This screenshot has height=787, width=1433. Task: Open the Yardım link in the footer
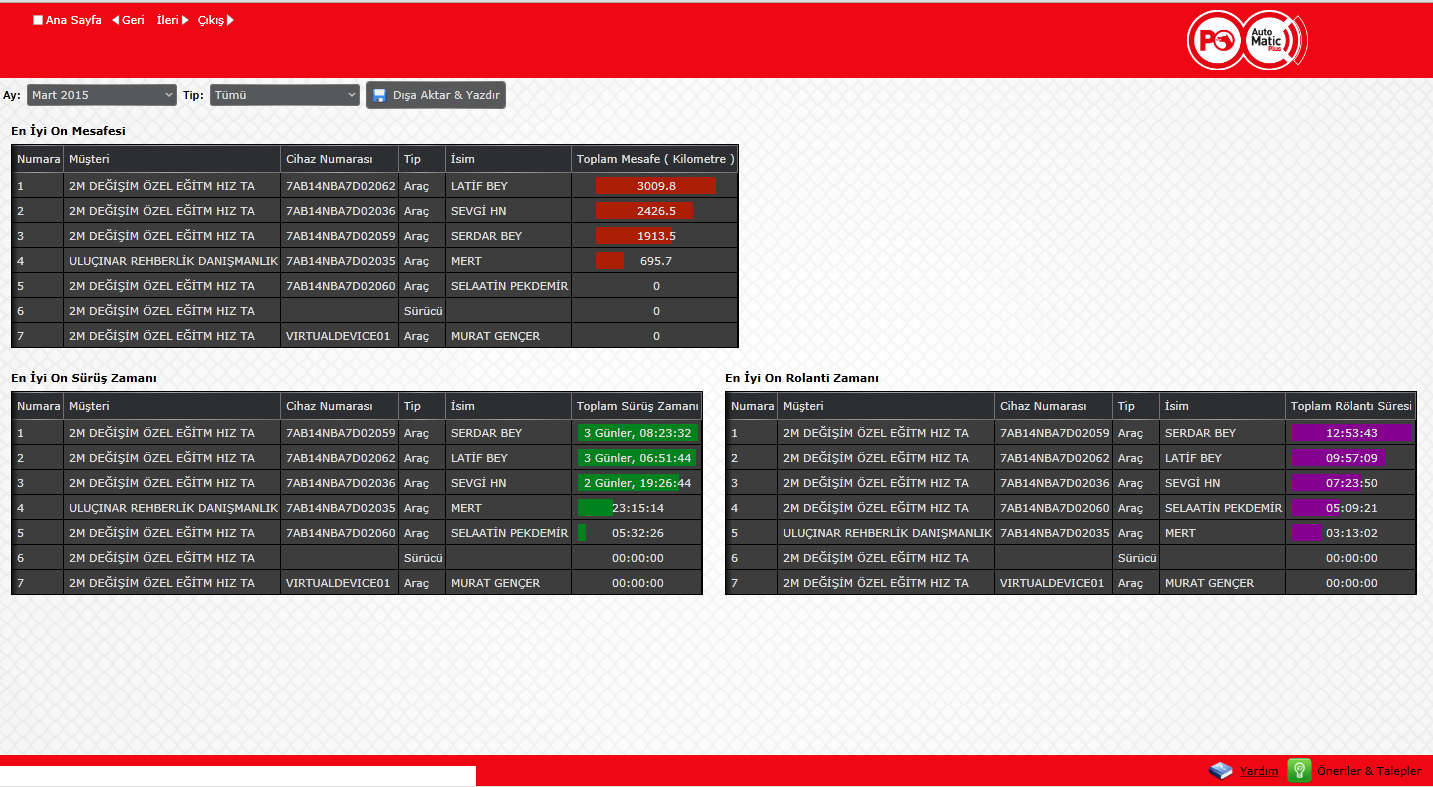(x=1259, y=771)
